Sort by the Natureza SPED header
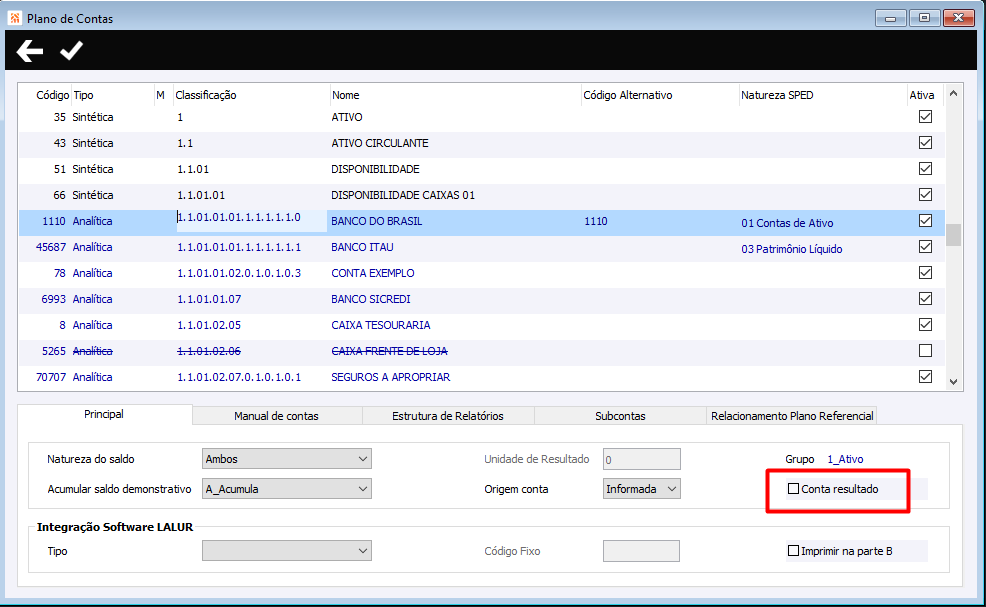Viewport: 986px width, 607px height. pyautogui.click(x=777, y=95)
